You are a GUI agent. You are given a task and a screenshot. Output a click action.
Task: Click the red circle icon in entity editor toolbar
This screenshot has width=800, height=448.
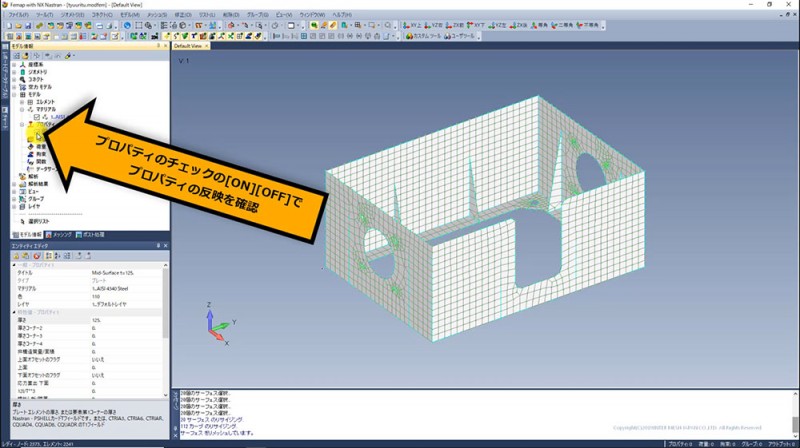tap(37, 256)
